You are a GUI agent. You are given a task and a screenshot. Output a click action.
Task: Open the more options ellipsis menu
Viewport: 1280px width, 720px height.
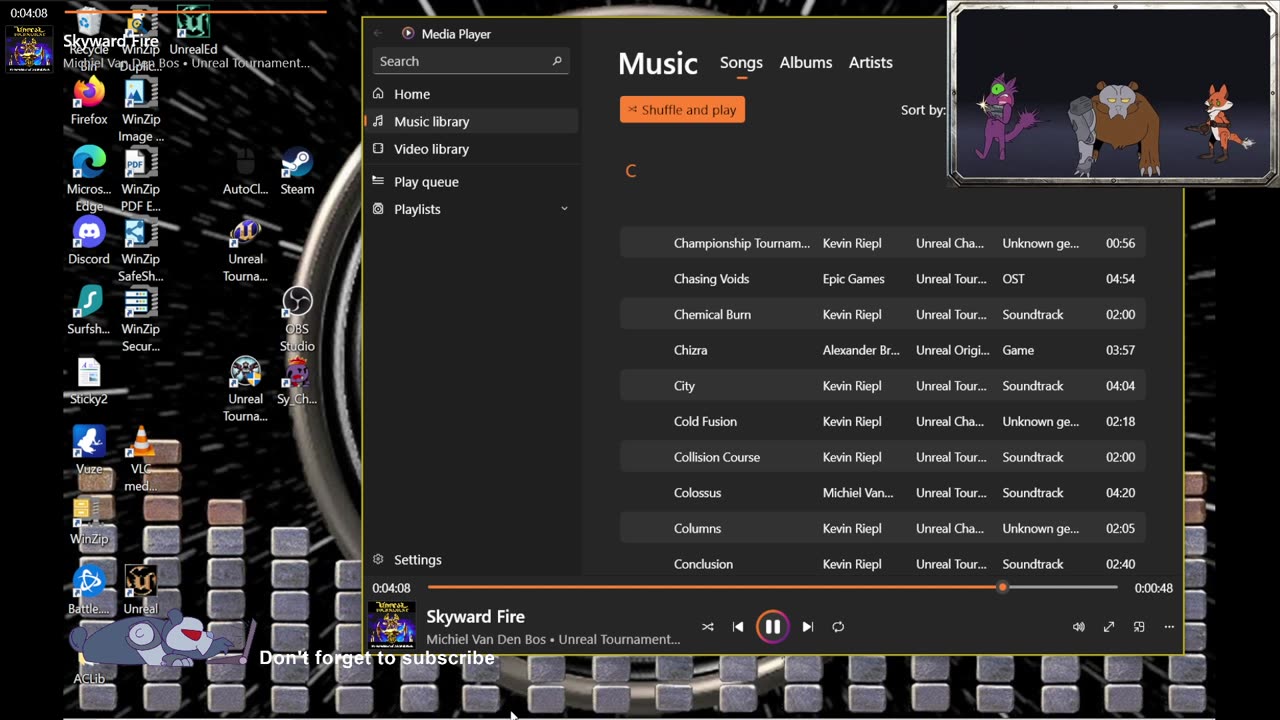click(1169, 627)
